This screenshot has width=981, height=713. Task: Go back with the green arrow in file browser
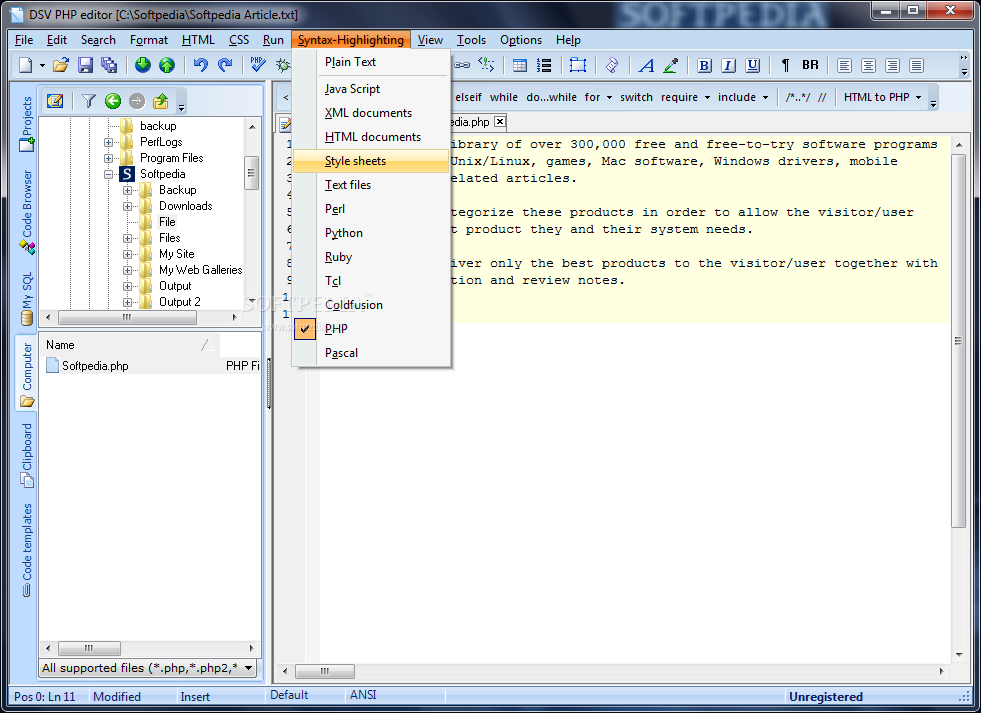pyautogui.click(x=113, y=101)
